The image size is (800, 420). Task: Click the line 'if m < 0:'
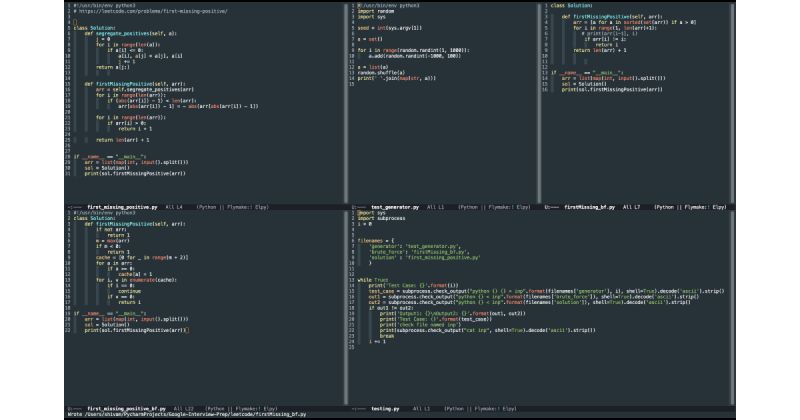point(107,246)
